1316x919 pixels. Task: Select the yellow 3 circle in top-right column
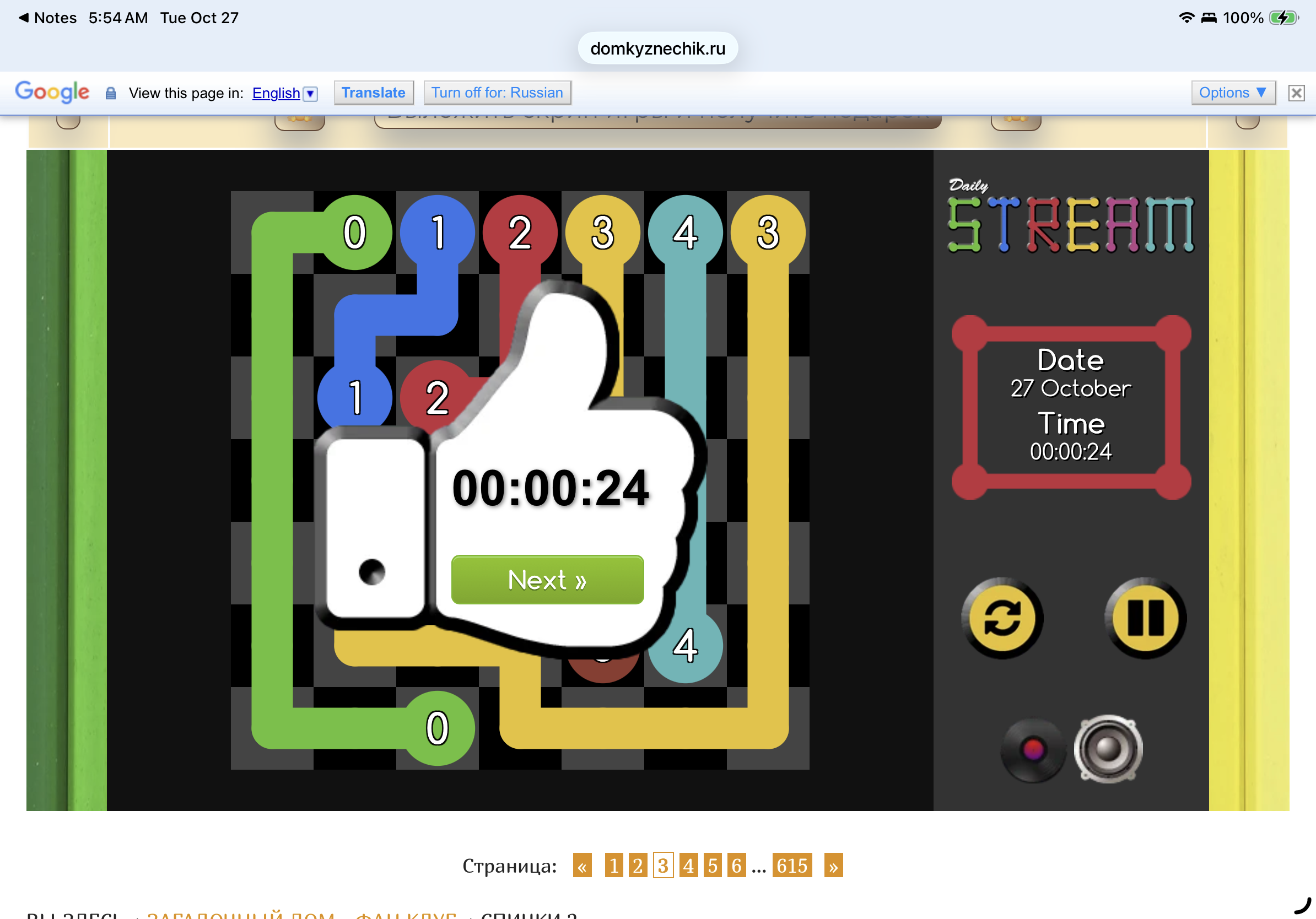768,233
